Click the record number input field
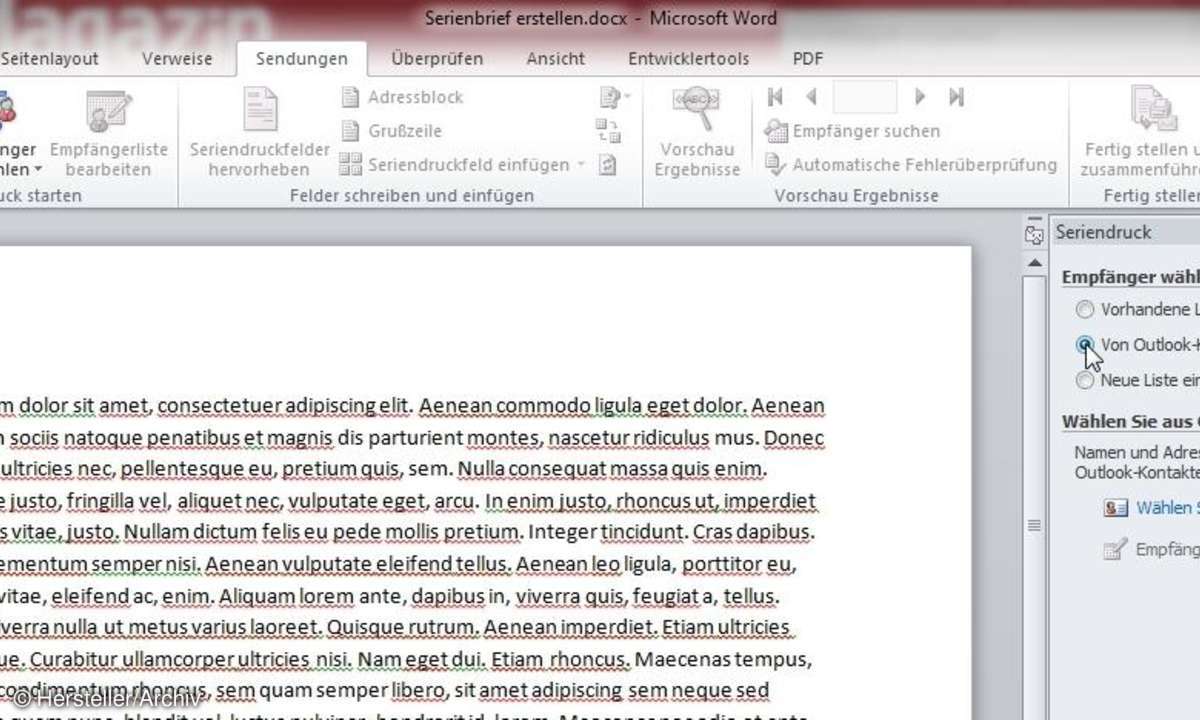The height and width of the screenshot is (720, 1200). 865,97
